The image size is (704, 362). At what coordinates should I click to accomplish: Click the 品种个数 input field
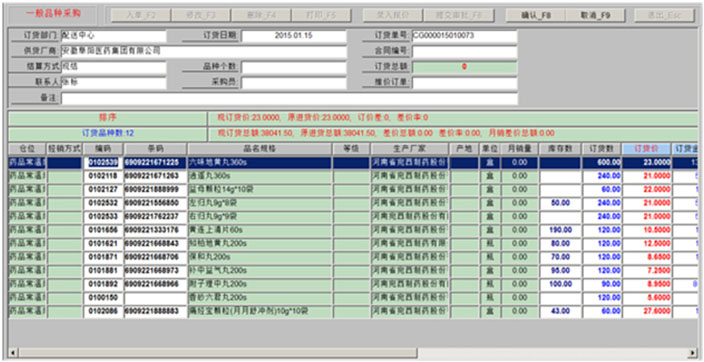(x=294, y=67)
